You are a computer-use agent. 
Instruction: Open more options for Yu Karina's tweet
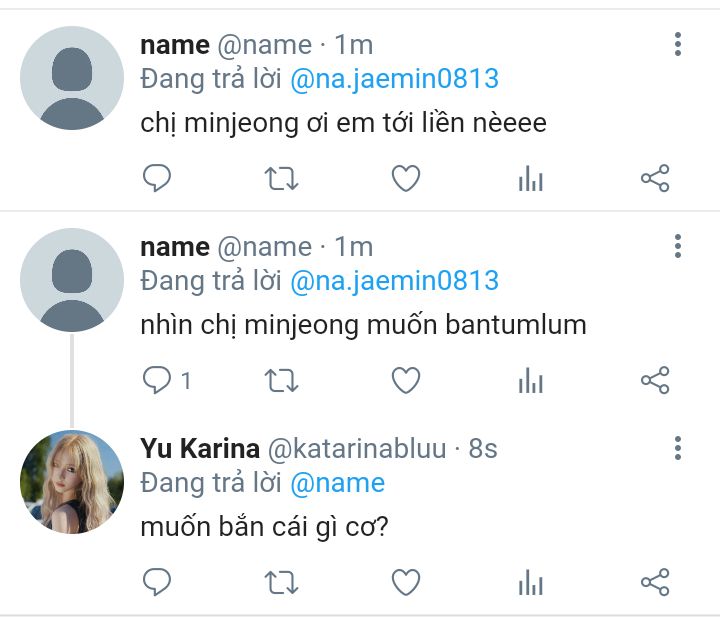click(678, 448)
